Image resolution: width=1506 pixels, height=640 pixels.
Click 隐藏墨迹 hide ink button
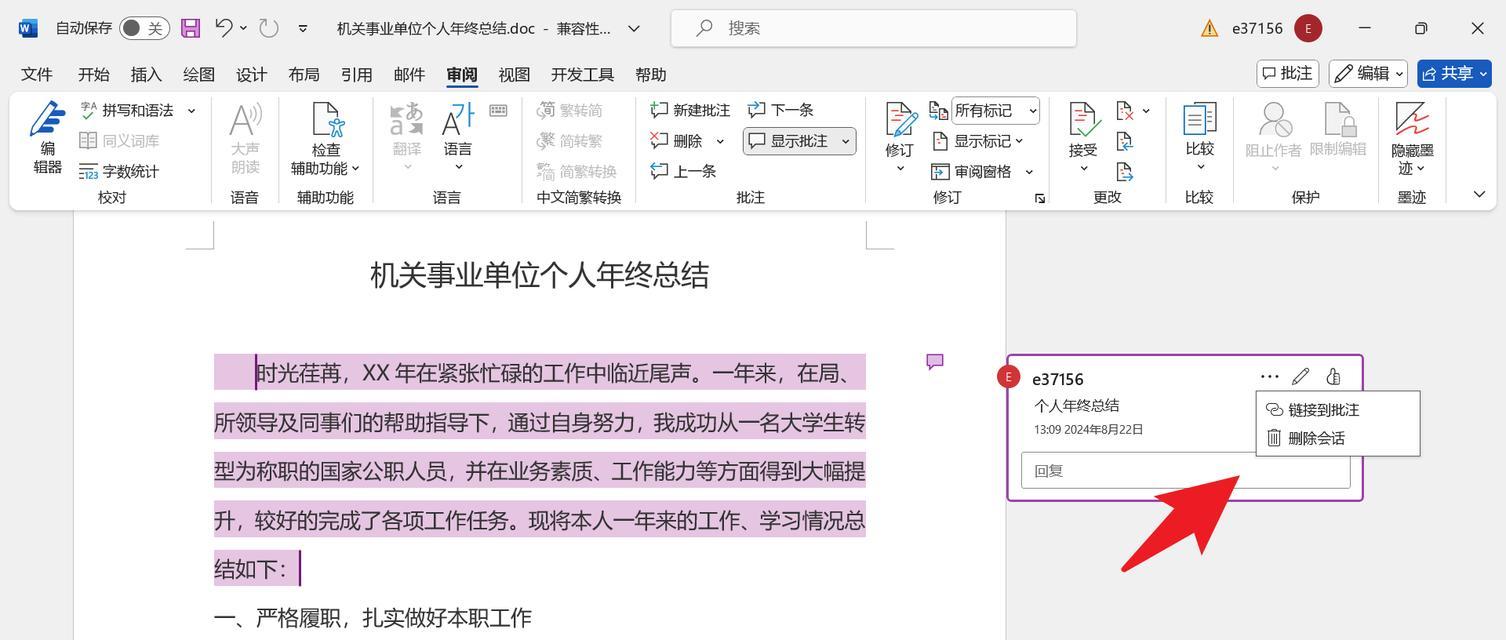pyautogui.click(x=1412, y=138)
